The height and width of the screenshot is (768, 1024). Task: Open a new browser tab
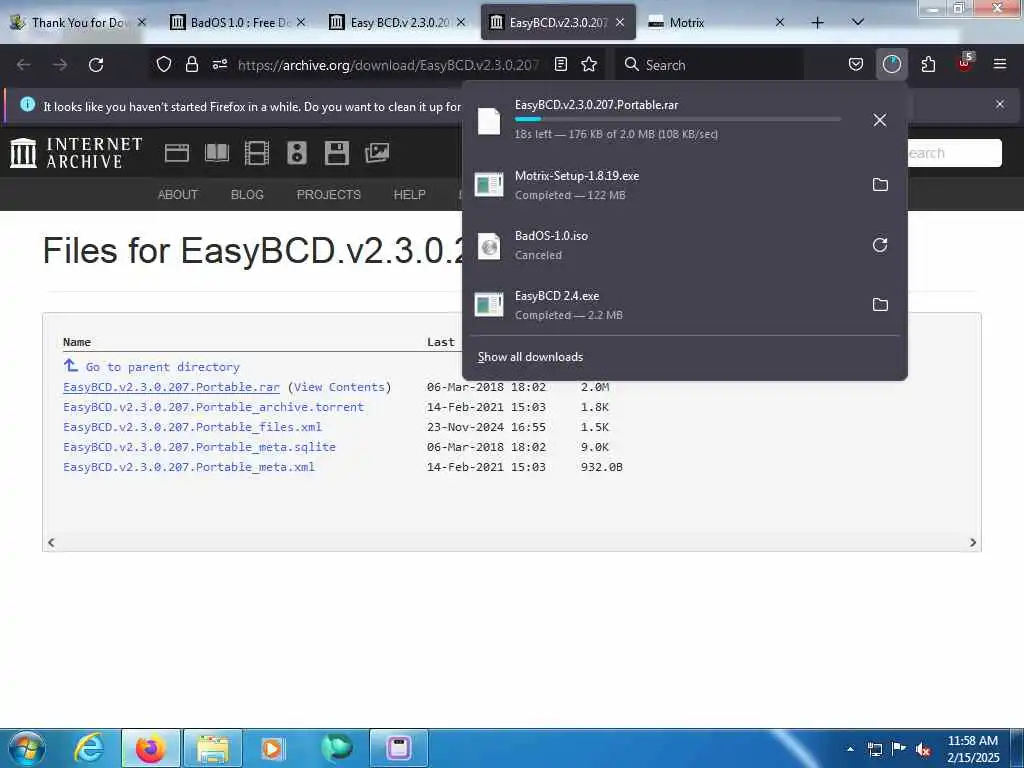[x=817, y=22]
